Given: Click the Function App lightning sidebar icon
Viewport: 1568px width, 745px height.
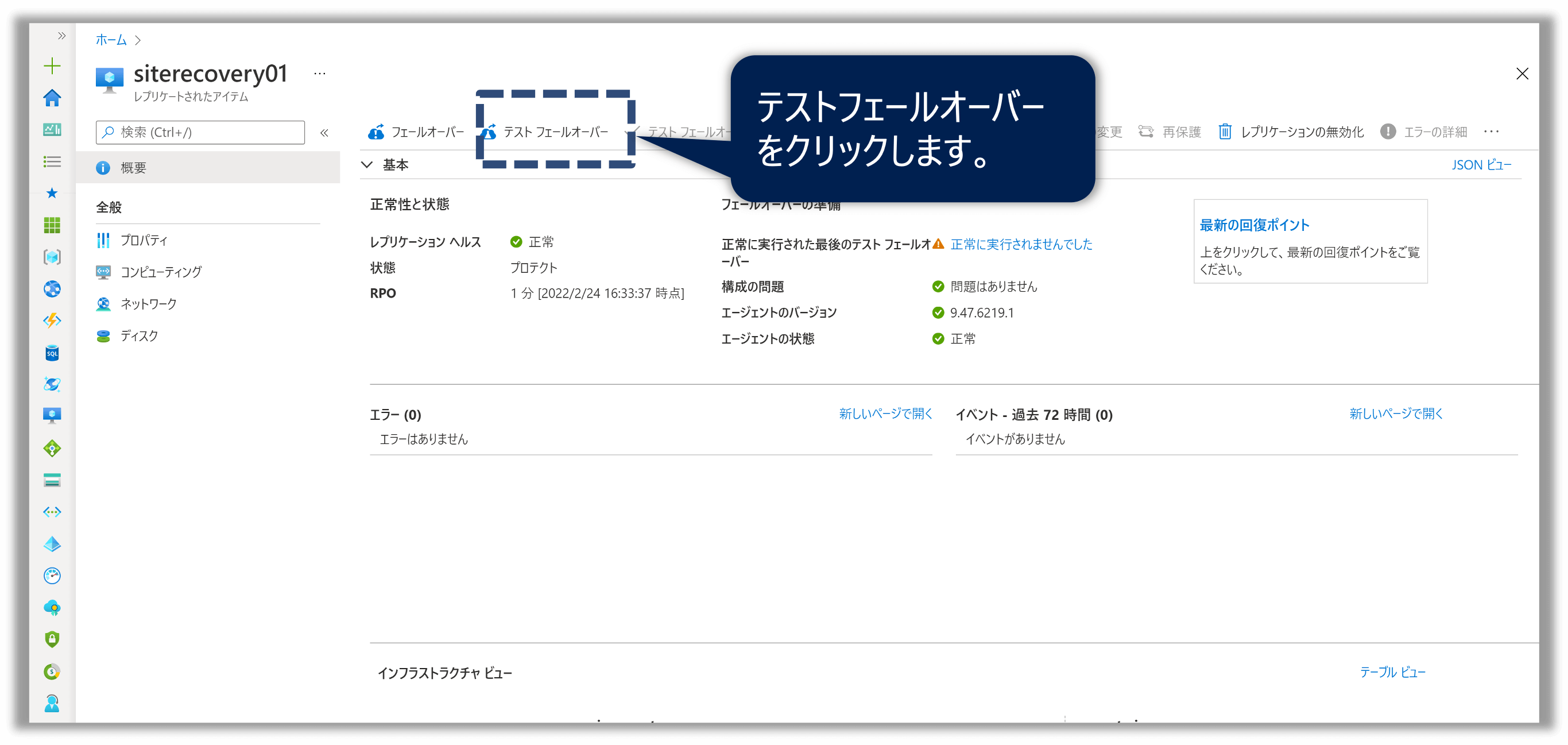Looking at the screenshot, I should [x=52, y=321].
